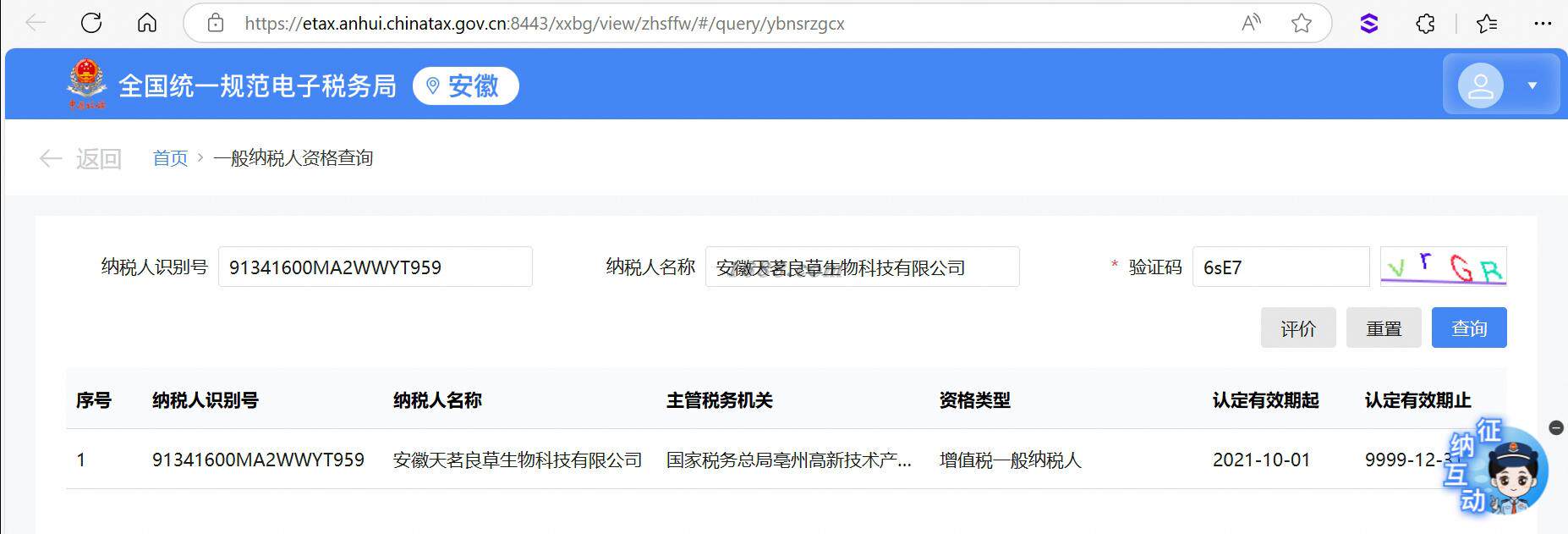Viewport: 1568px width, 534px height.
Task: Minimize the 征纳互动 floating widget
Action: point(1556,427)
